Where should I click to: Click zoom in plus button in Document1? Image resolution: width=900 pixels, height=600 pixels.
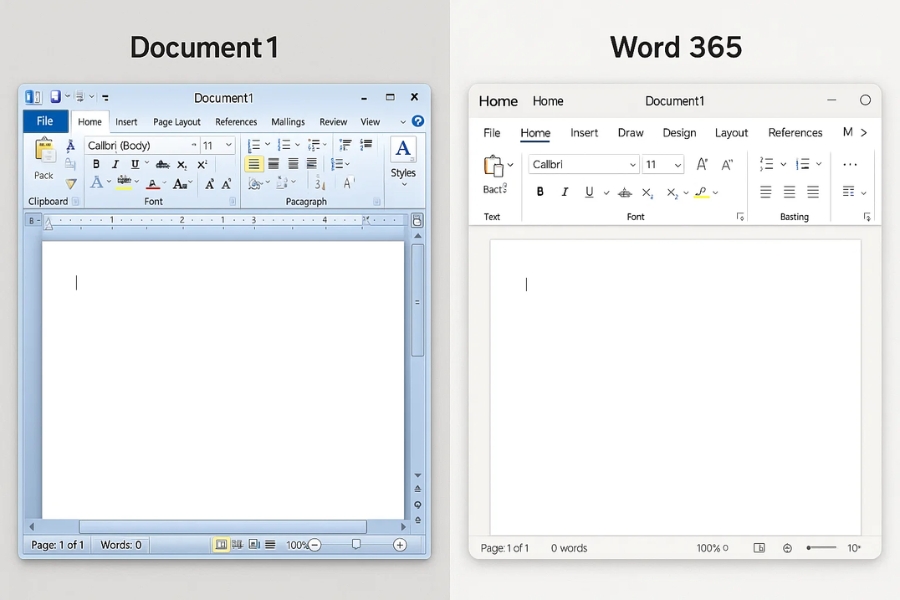click(399, 545)
